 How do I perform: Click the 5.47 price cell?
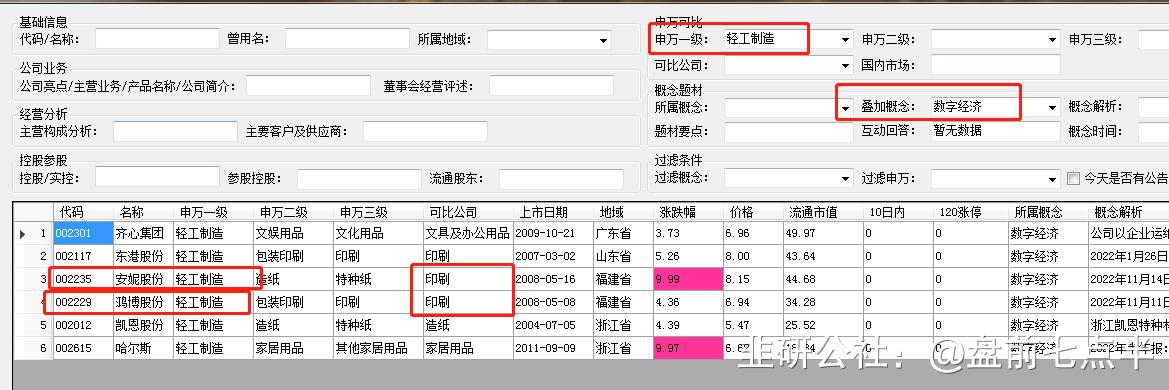click(x=753, y=326)
